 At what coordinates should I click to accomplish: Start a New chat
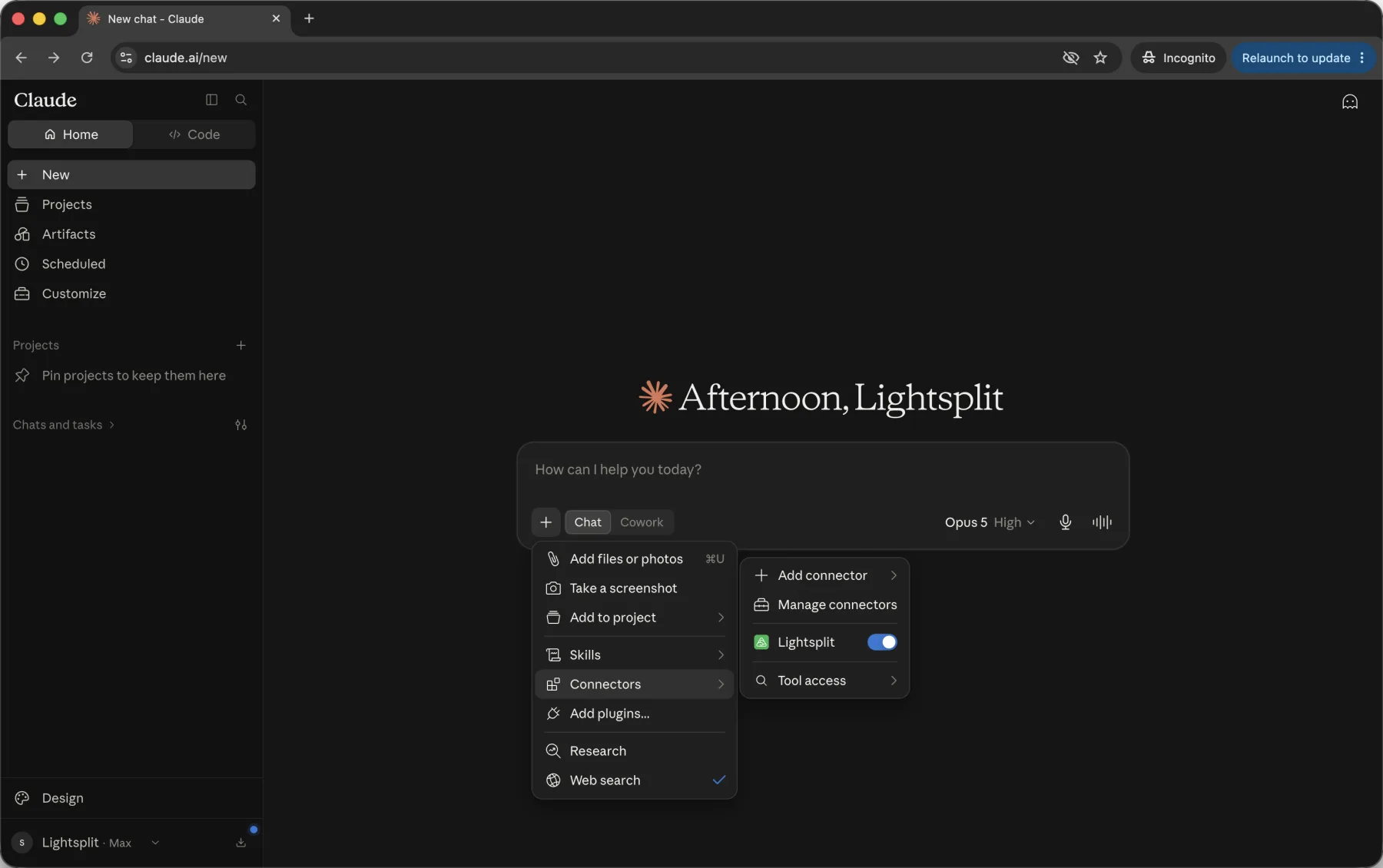(131, 175)
